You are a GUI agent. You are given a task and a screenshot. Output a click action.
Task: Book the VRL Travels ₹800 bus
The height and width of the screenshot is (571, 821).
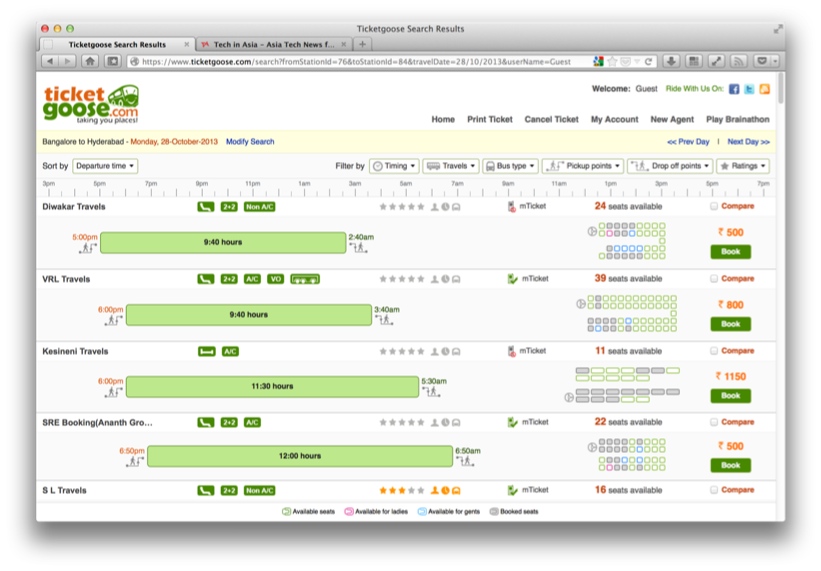[x=730, y=324]
